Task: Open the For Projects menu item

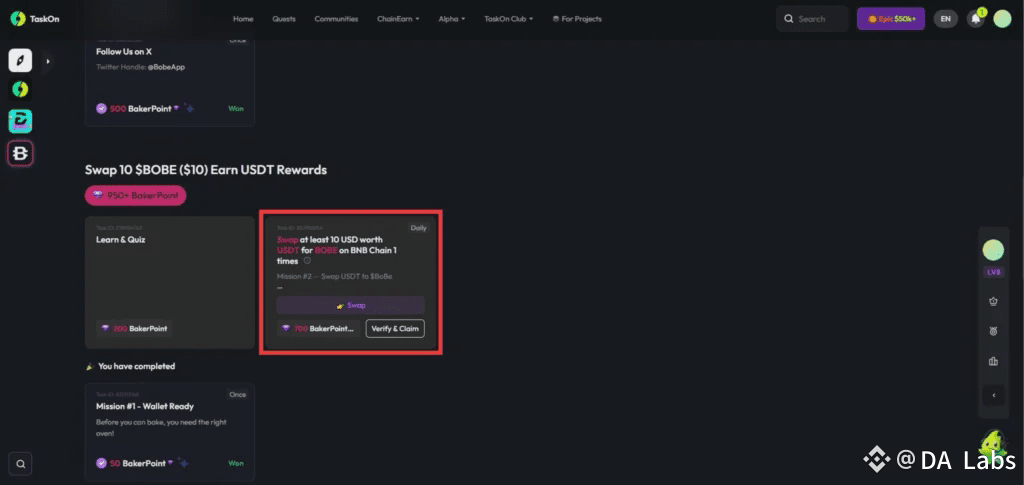Action: point(577,19)
